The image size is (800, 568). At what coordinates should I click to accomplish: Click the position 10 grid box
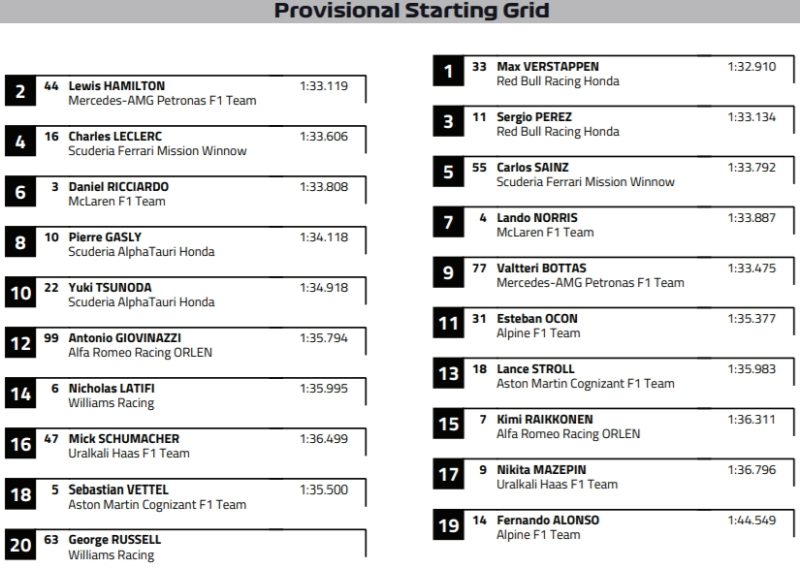coord(21,293)
